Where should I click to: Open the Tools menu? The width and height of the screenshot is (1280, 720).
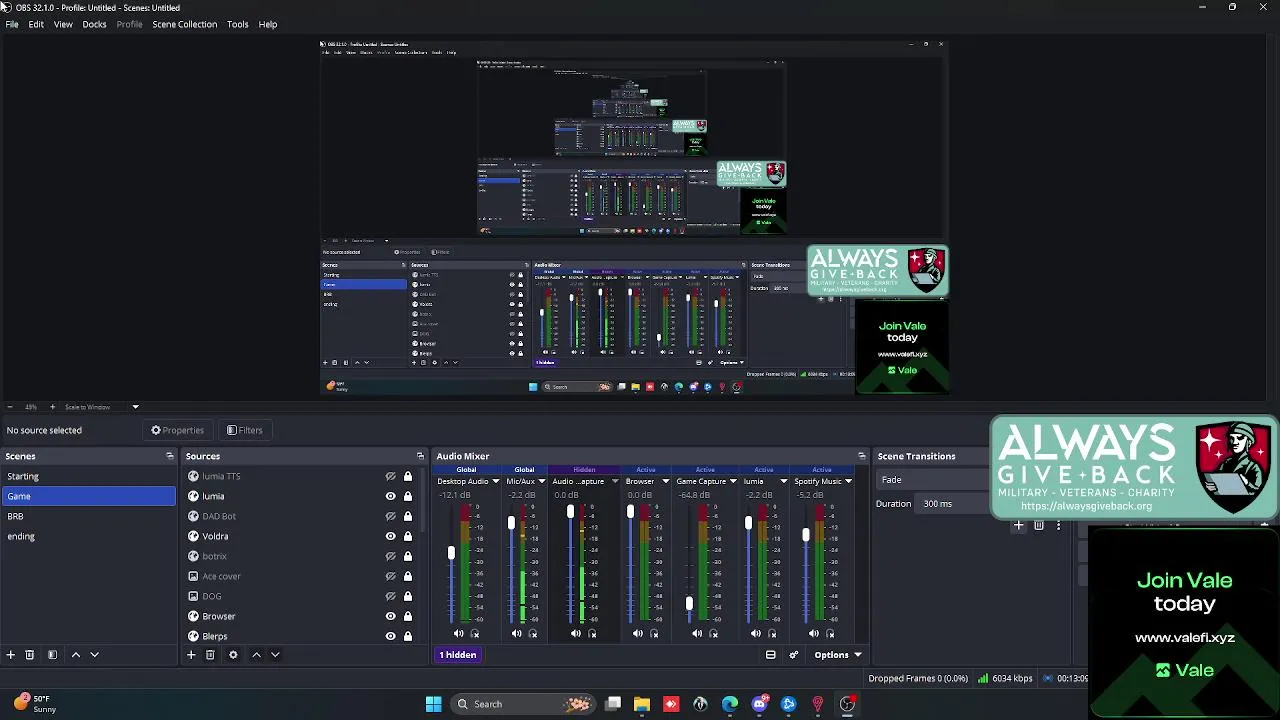pos(237,24)
